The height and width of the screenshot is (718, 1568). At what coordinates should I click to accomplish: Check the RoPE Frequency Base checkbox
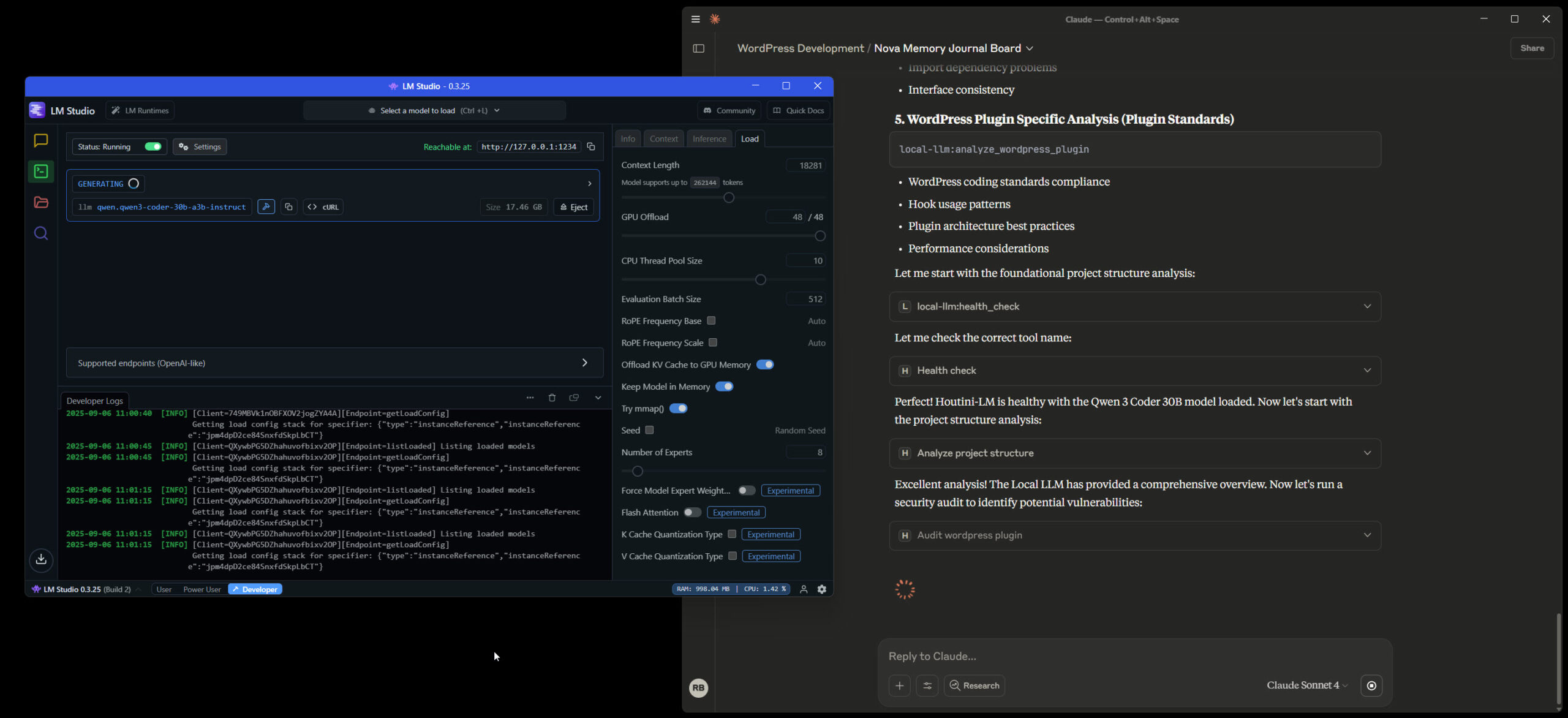click(711, 320)
